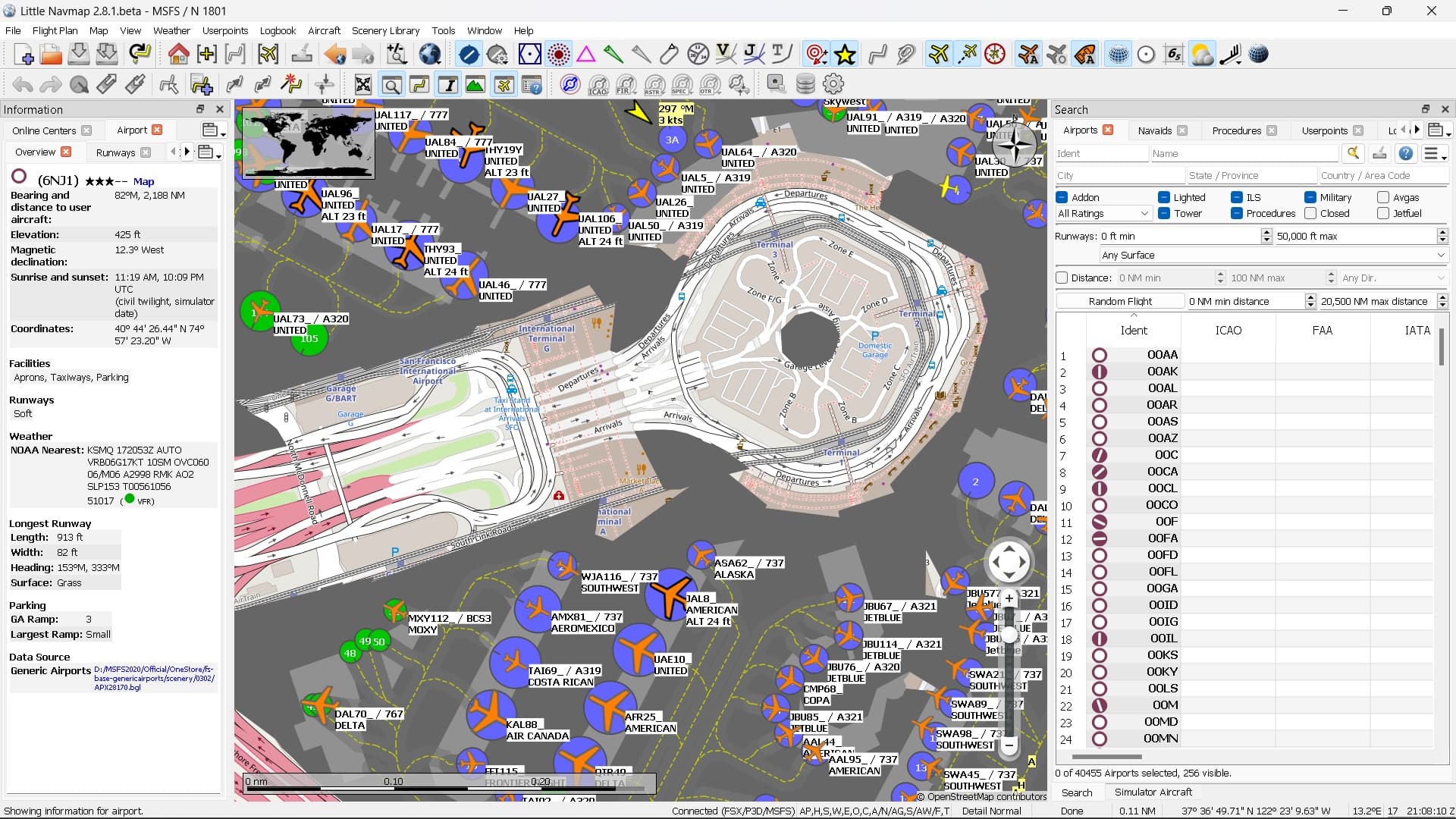Increase the runway minimum length stepper
Viewport: 1456px width, 819px height.
pos(1266,232)
